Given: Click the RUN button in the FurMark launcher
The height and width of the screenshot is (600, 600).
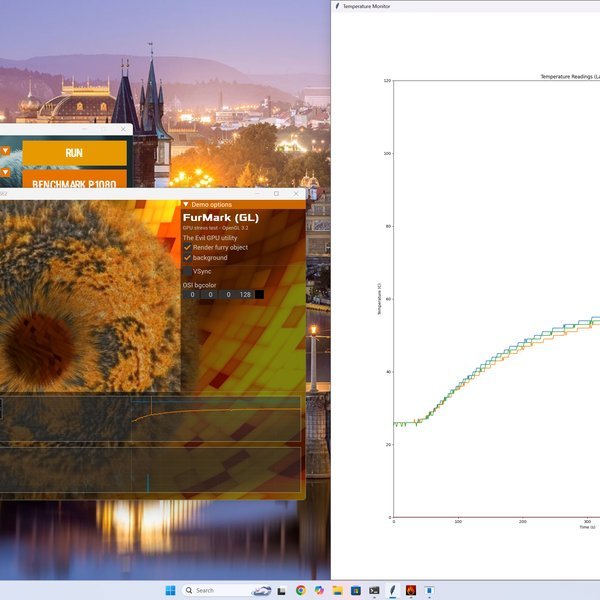Looking at the screenshot, I should tap(74, 153).
